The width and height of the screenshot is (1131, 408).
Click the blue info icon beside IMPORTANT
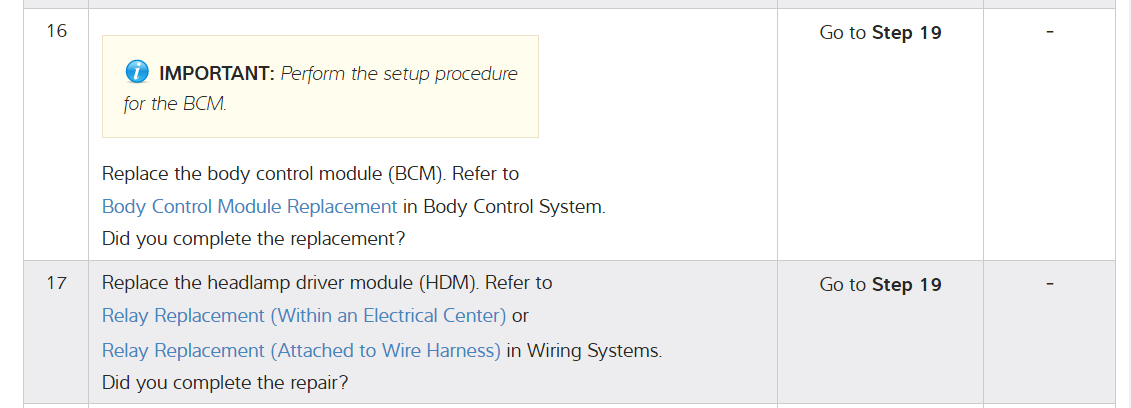pos(137,73)
